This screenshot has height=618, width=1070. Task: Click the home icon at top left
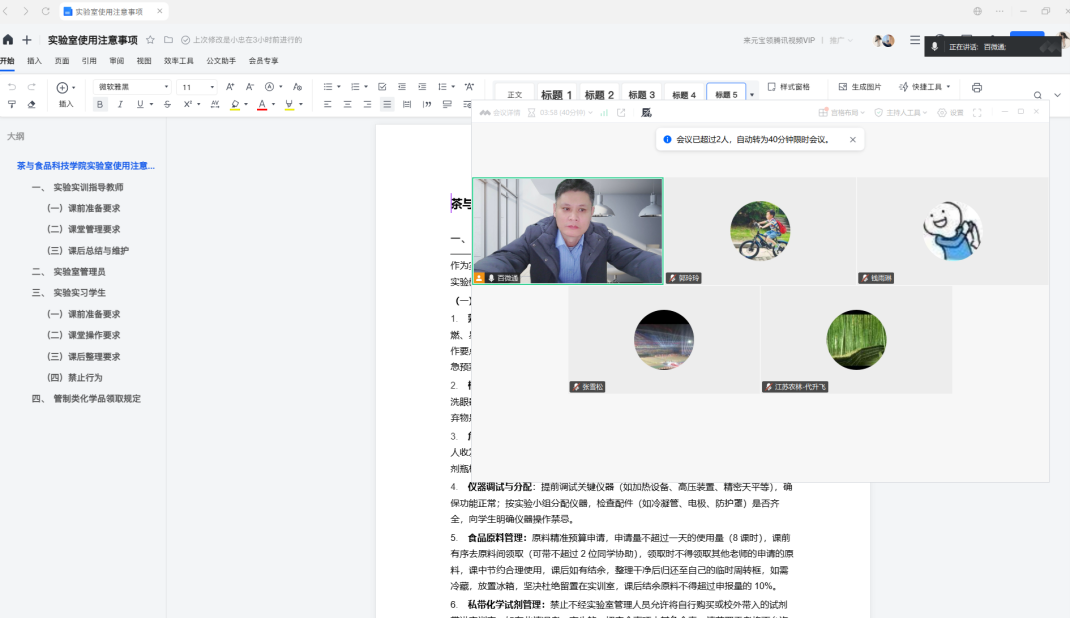pyautogui.click(x=8, y=40)
